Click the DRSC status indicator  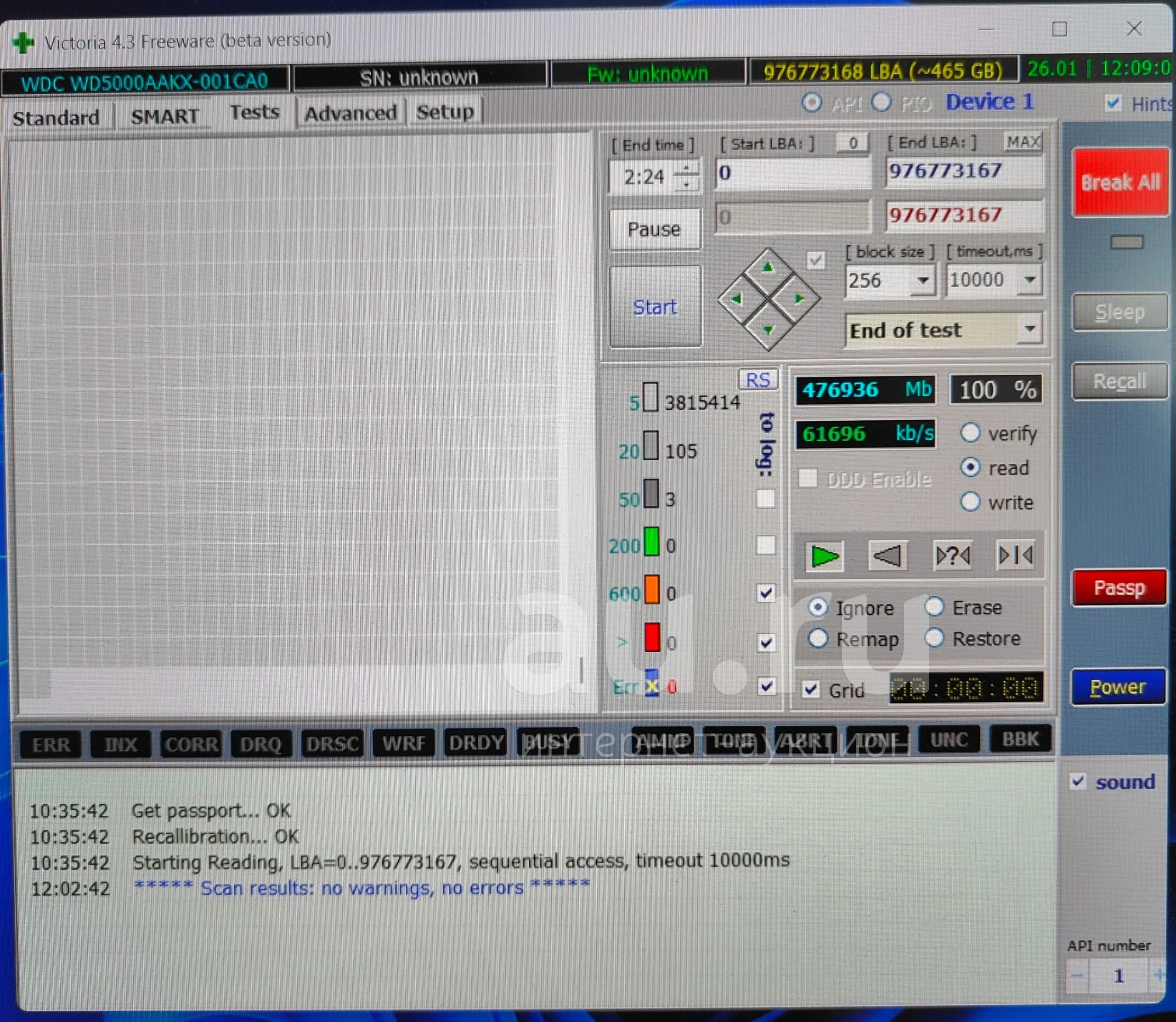332,743
